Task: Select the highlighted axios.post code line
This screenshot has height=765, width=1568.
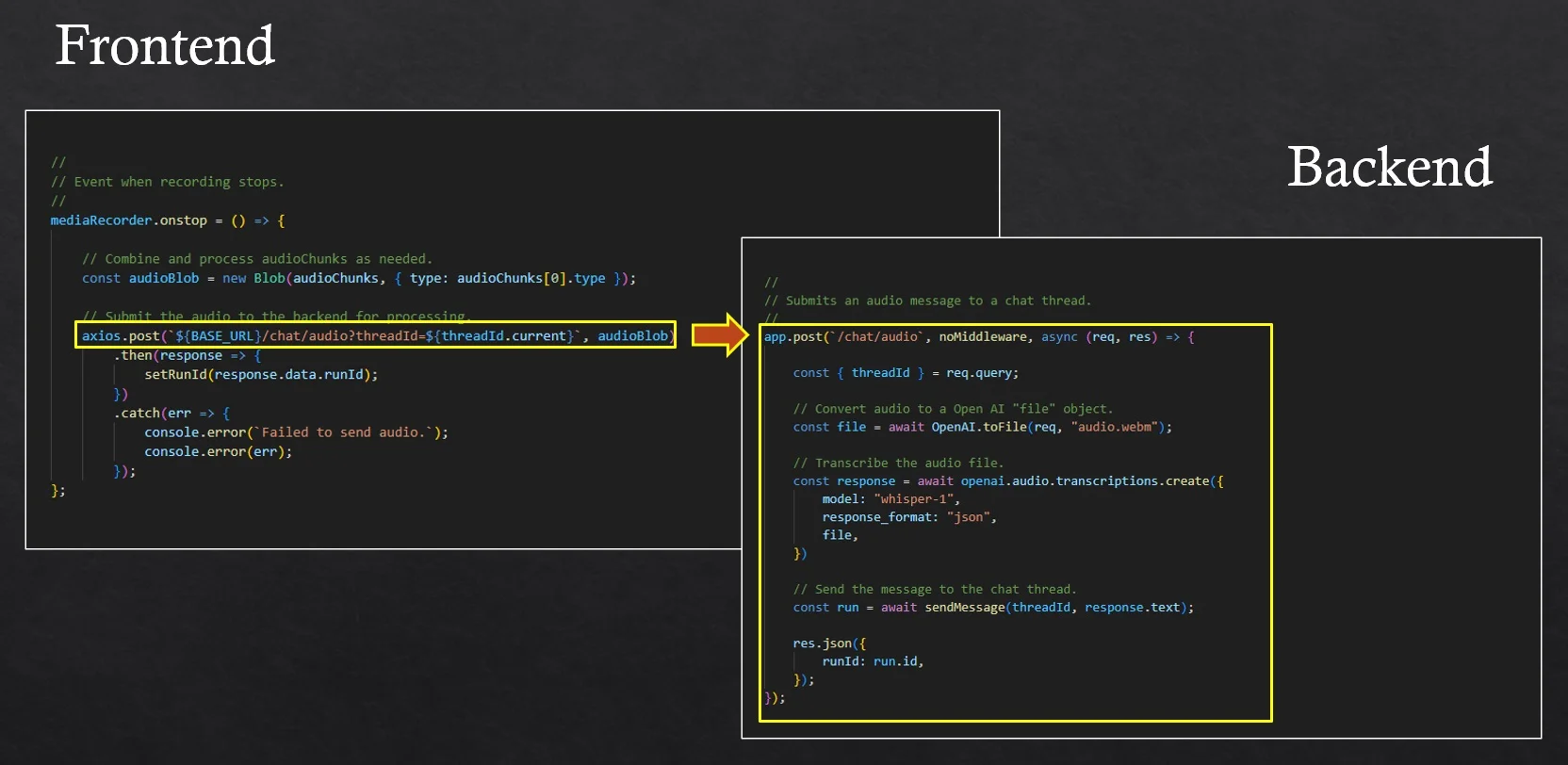Action: (375, 335)
